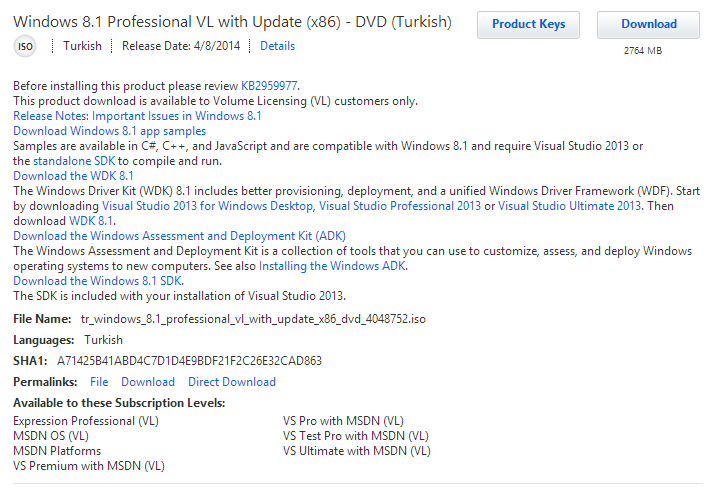Click Download the Windows 8.1 SDK link
Viewport: 716px width, 488px height.
[x=97, y=281]
